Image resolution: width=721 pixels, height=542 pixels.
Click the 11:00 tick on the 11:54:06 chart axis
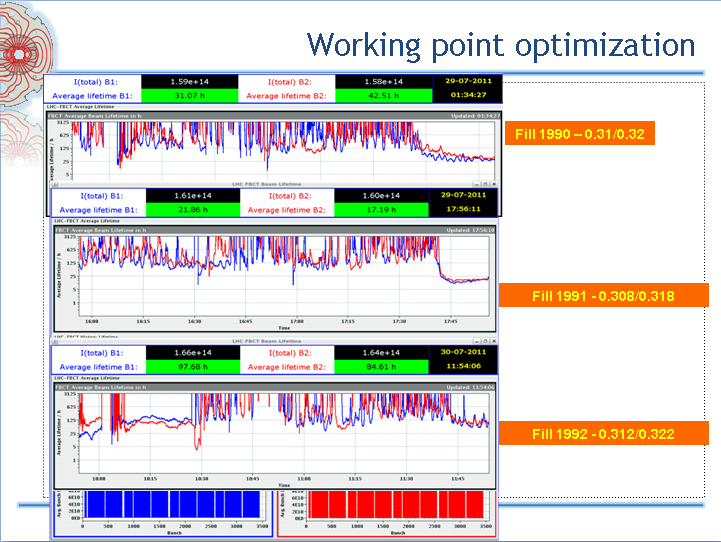304,479
